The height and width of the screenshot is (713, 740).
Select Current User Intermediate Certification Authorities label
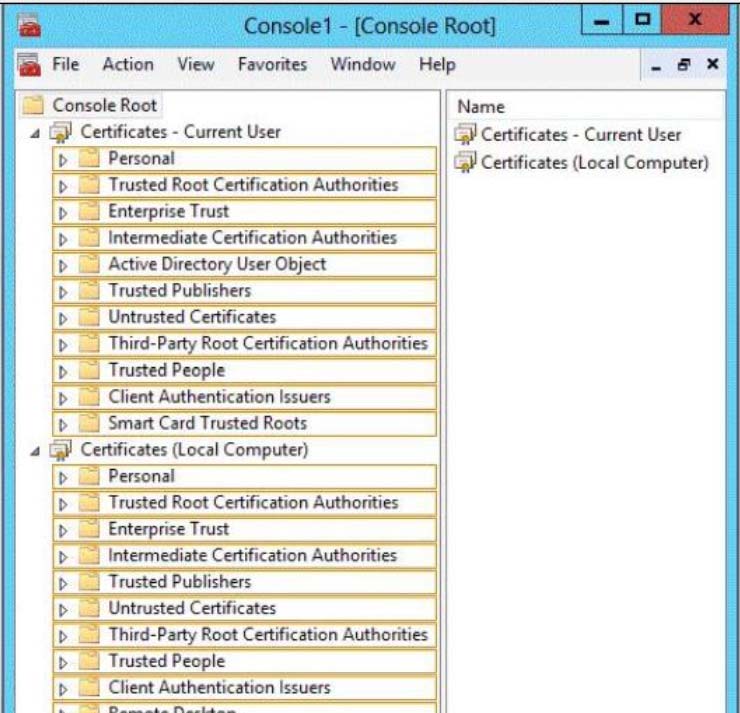point(252,237)
